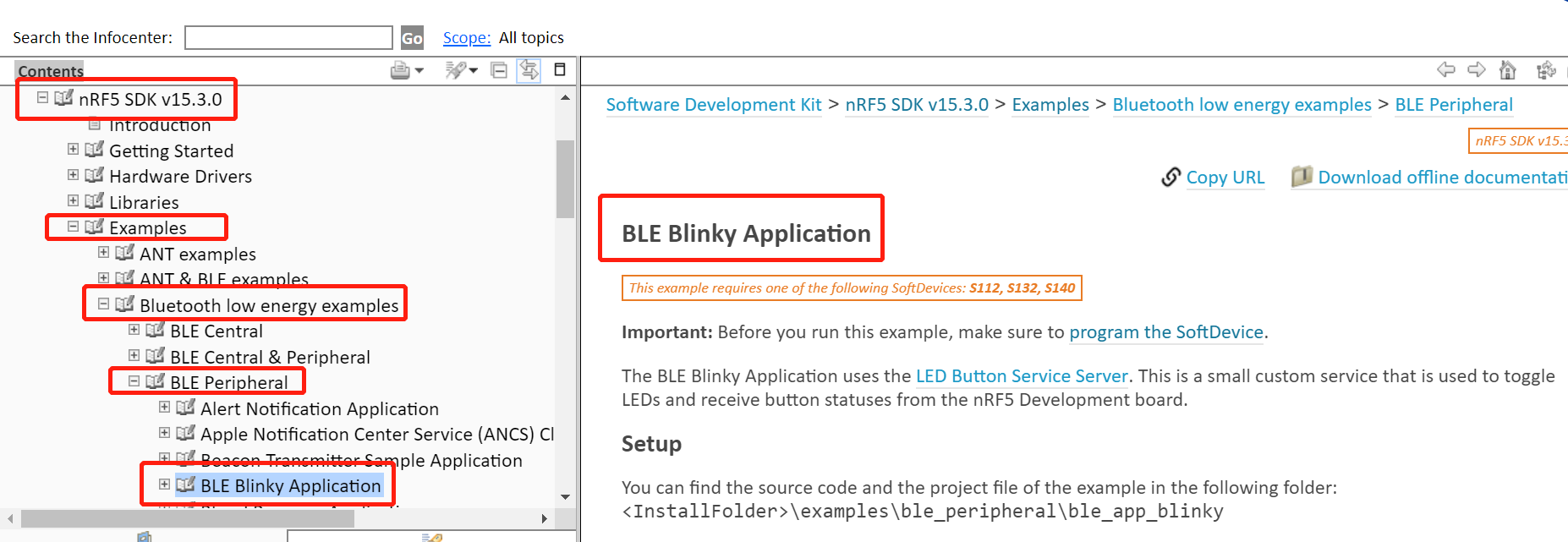Expand the Hardware Drivers node
The height and width of the screenshot is (542, 1568).
73,175
